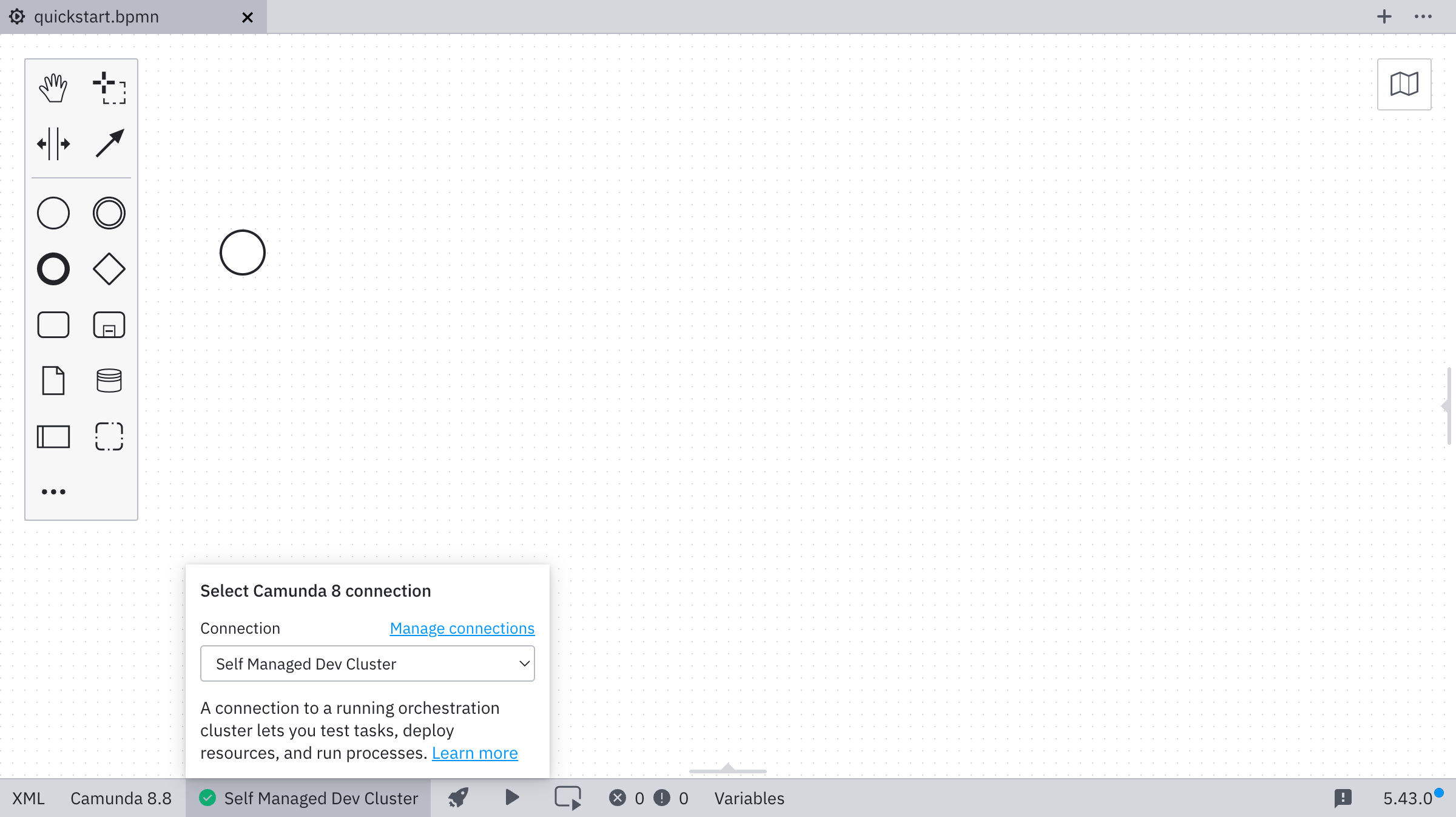Image resolution: width=1456 pixels, height=817 pixels.
Task: Toggle the minimap view
Action: coord(1404,84)
